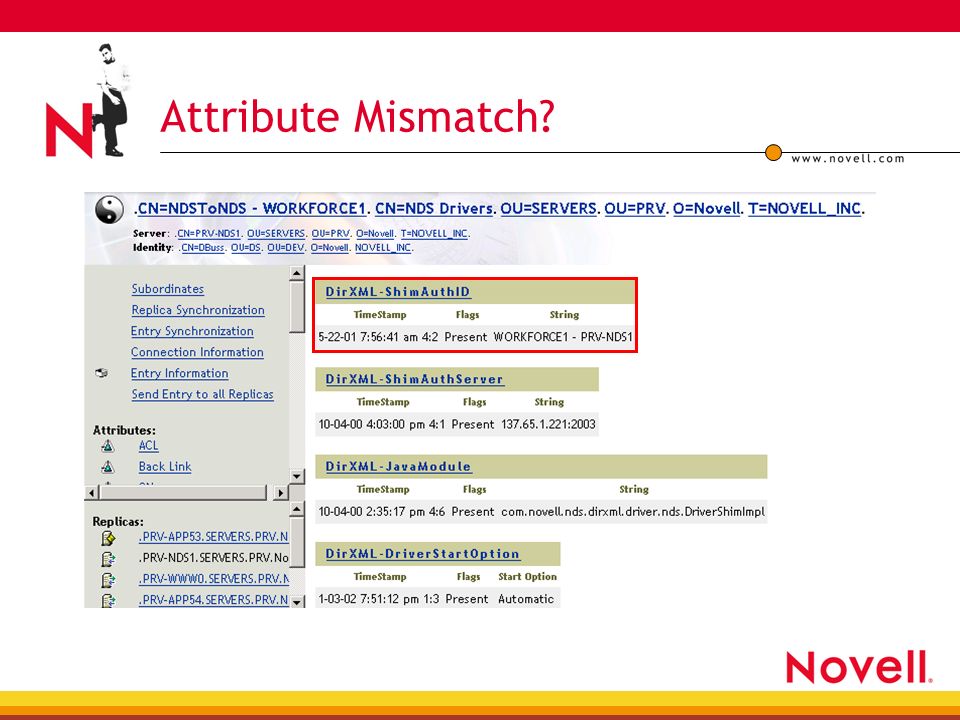Click timestamp 5-22-01 7:56:41 am
Viewport: 960px width, 720px height.
369,337
